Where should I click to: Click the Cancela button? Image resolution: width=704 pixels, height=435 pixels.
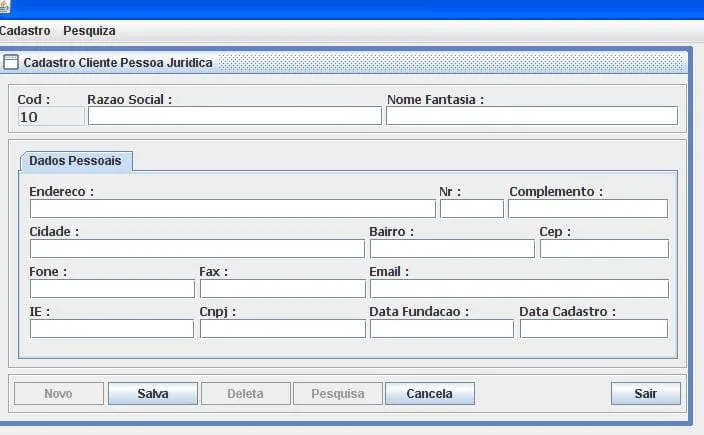(430, 394)
